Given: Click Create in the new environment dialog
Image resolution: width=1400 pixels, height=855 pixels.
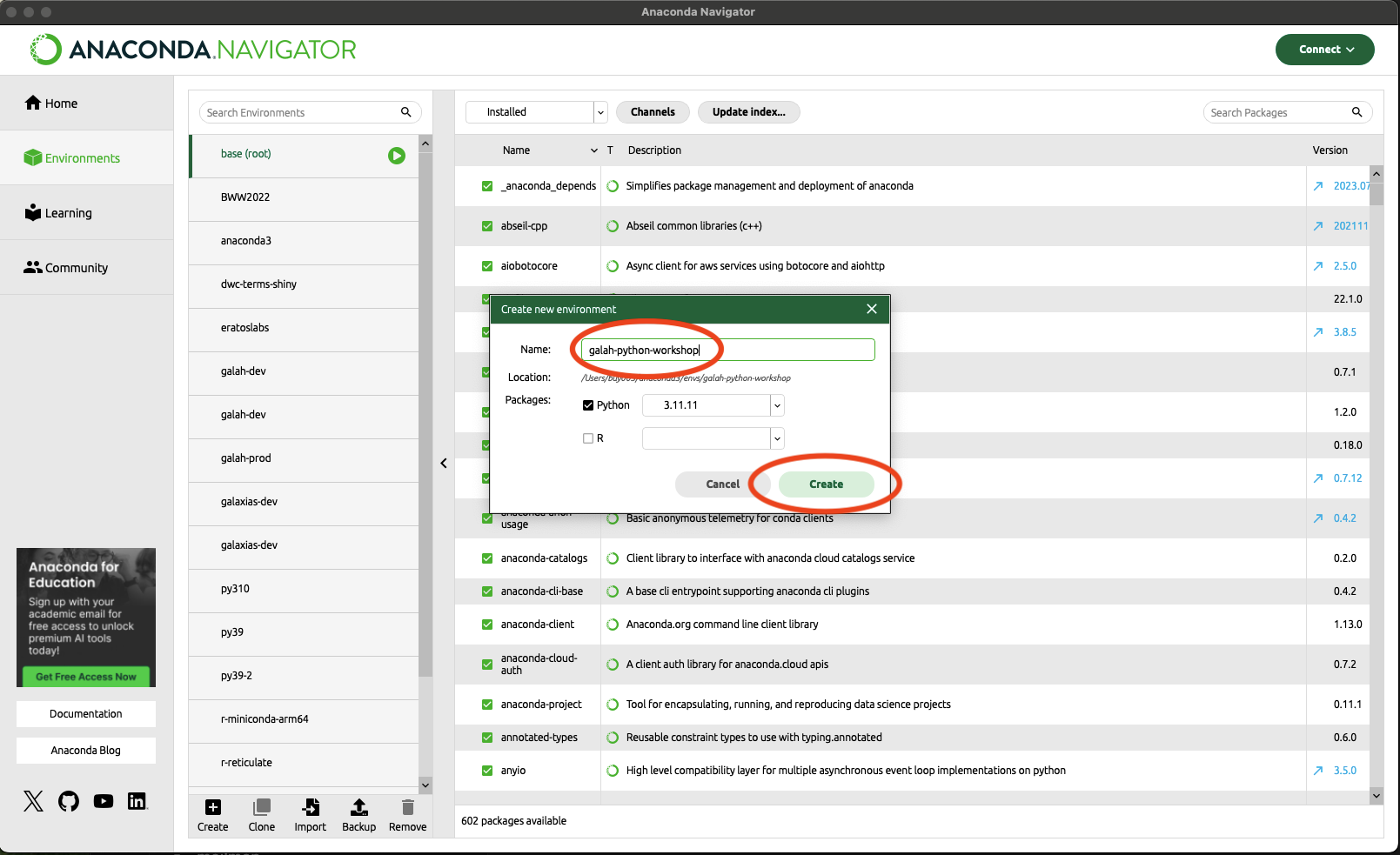Looking at the screenshot, I should point(826,484).
